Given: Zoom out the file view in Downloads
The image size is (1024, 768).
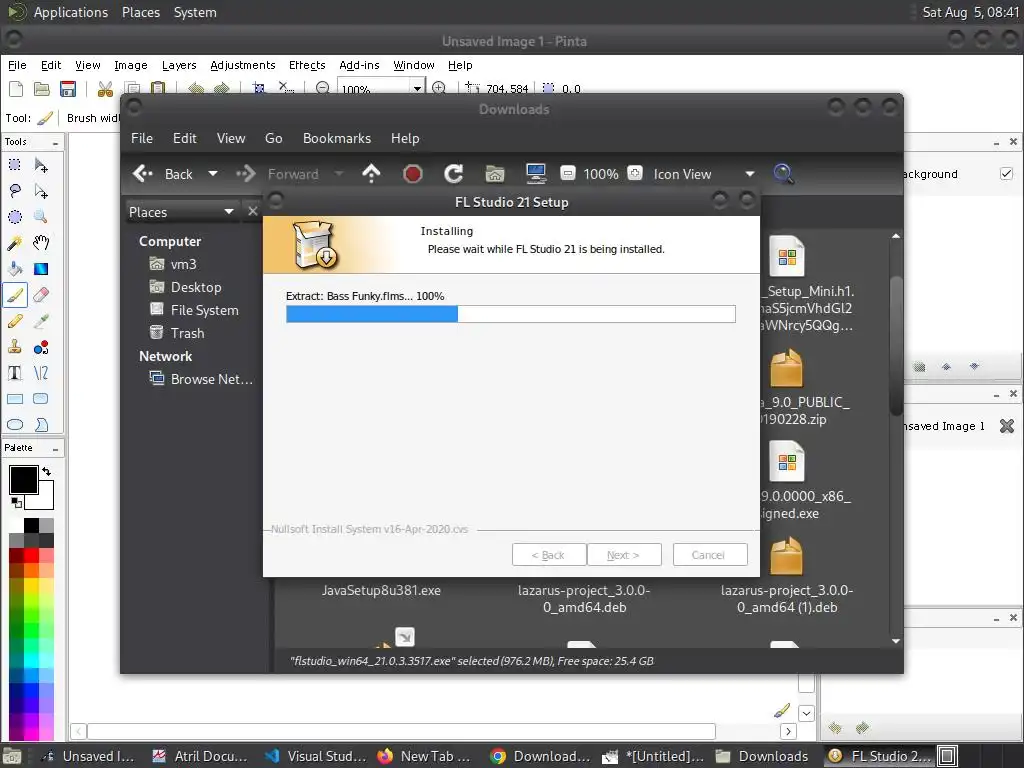Looking at the screenshot, I should pos(568,174).
